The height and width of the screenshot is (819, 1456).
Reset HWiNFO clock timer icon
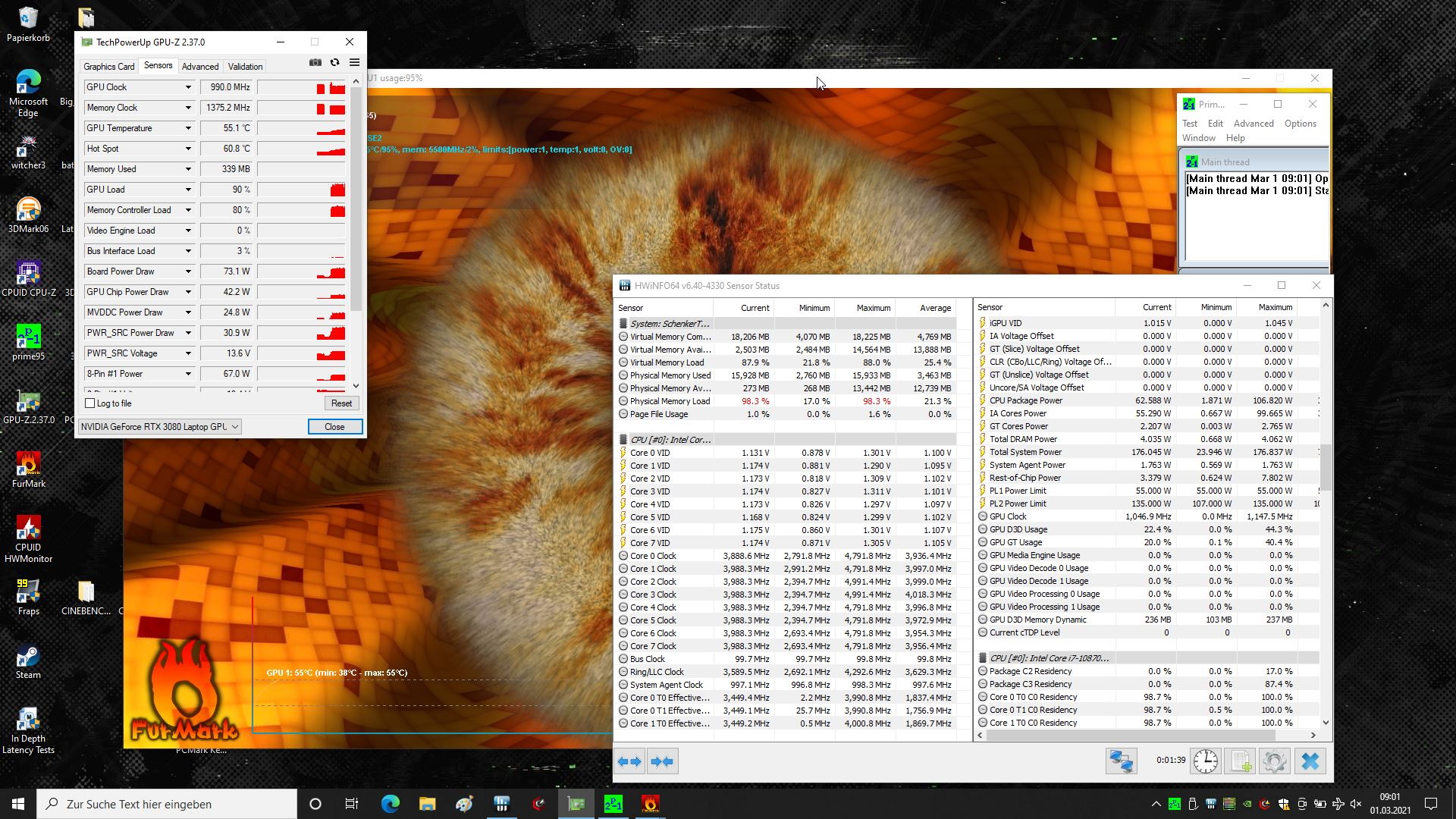(x=1205, y=761)
